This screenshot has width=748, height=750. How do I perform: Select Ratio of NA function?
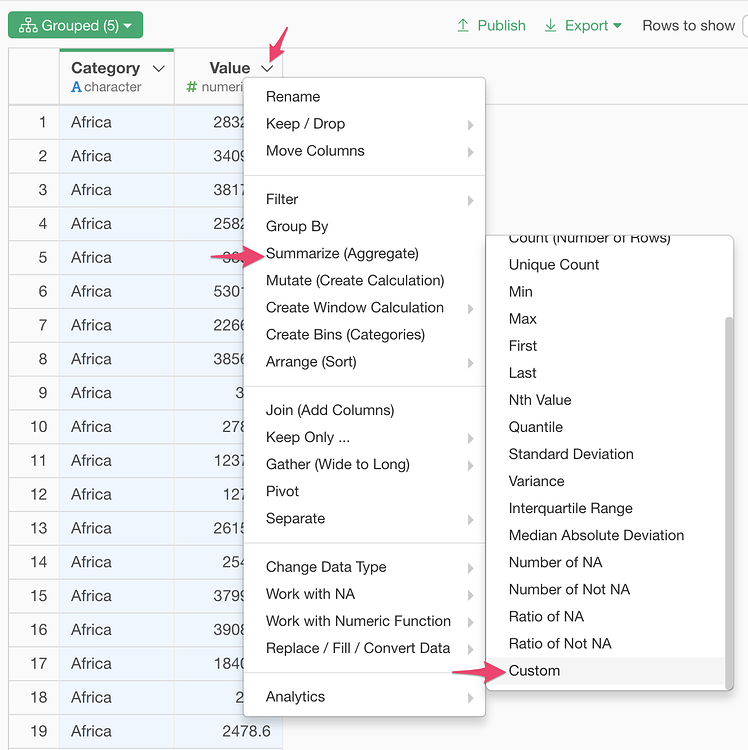click(605, 617)
